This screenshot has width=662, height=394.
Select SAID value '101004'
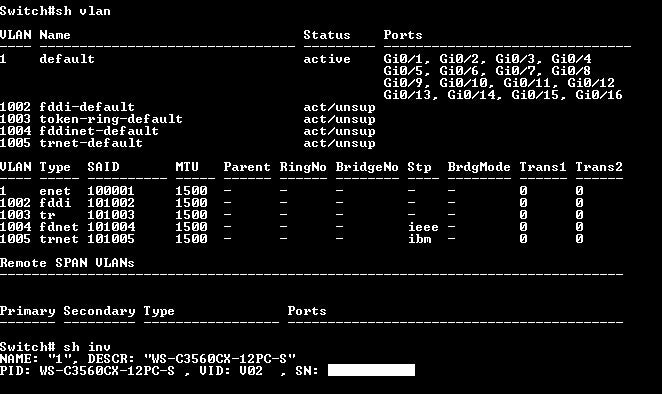click(111, 227)
